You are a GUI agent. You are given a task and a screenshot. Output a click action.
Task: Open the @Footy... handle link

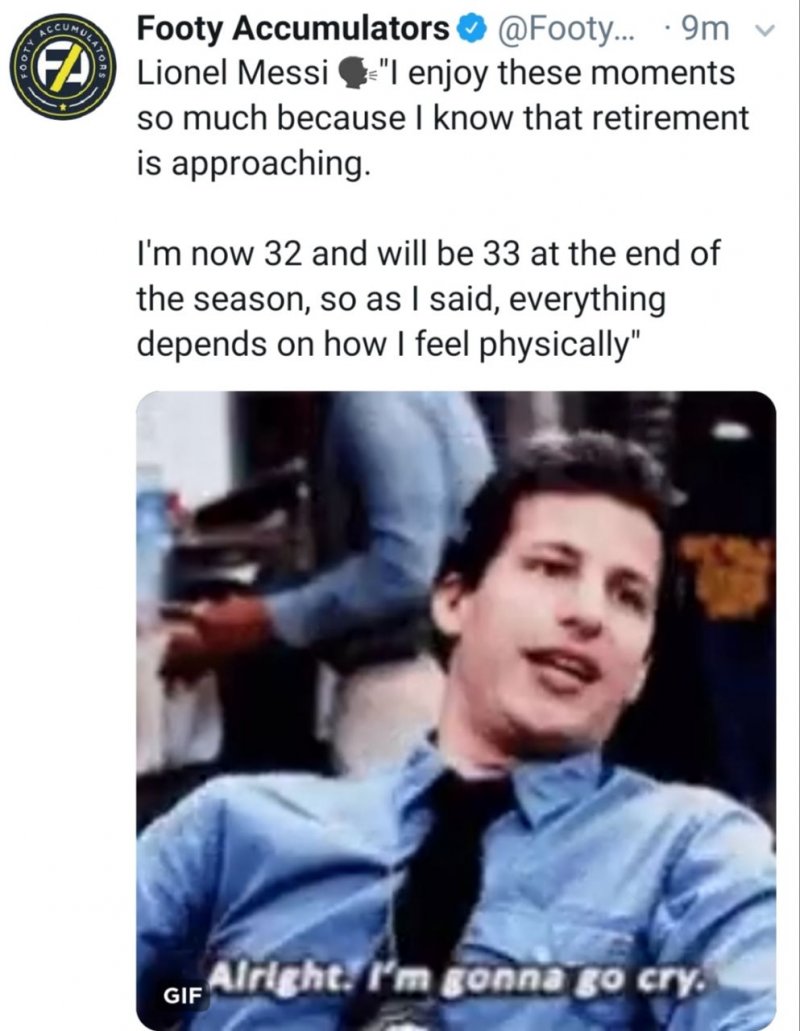tap(567, 30)
